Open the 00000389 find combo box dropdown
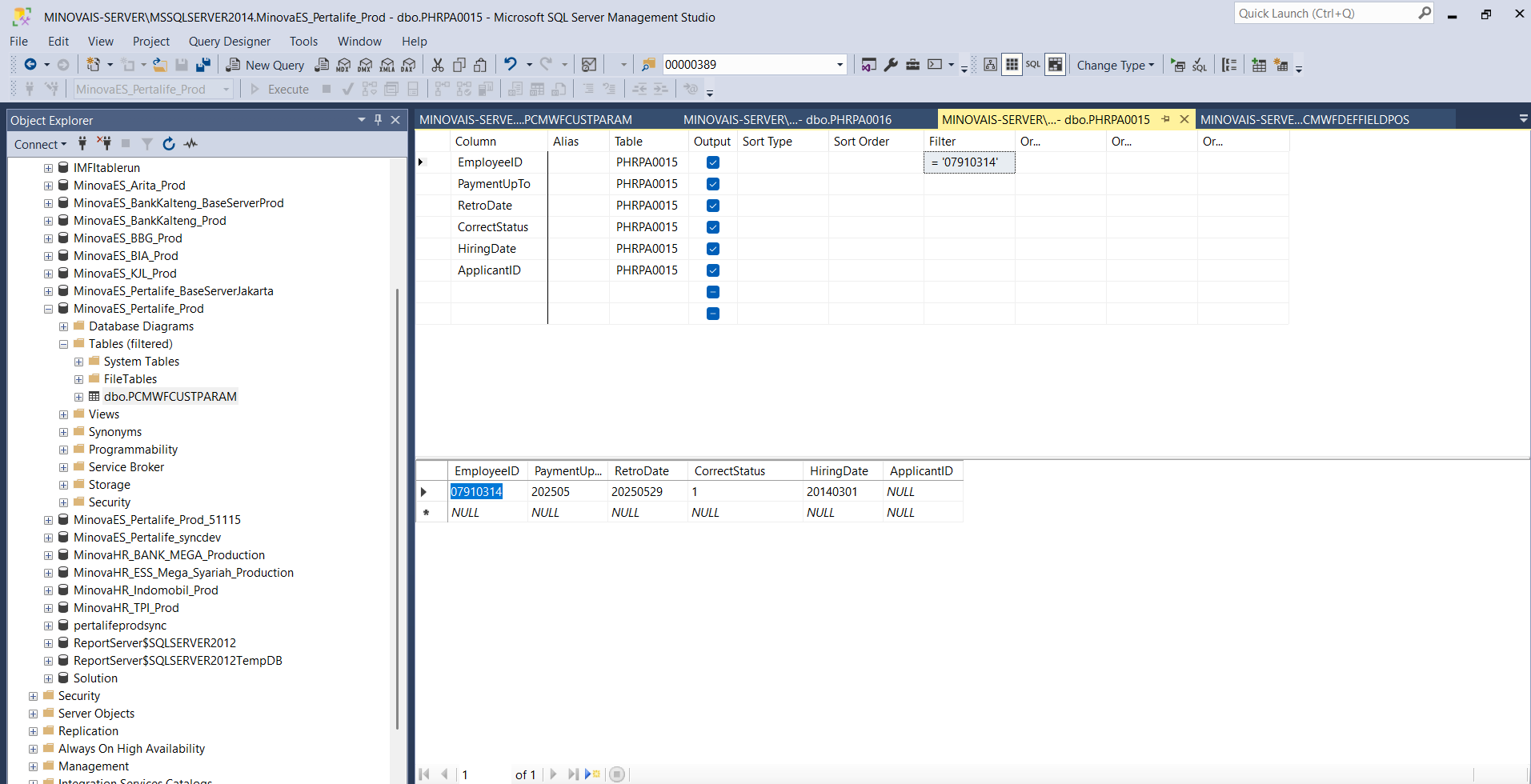The height and width of the screenshot is (784, 1531). click(840, 65)
